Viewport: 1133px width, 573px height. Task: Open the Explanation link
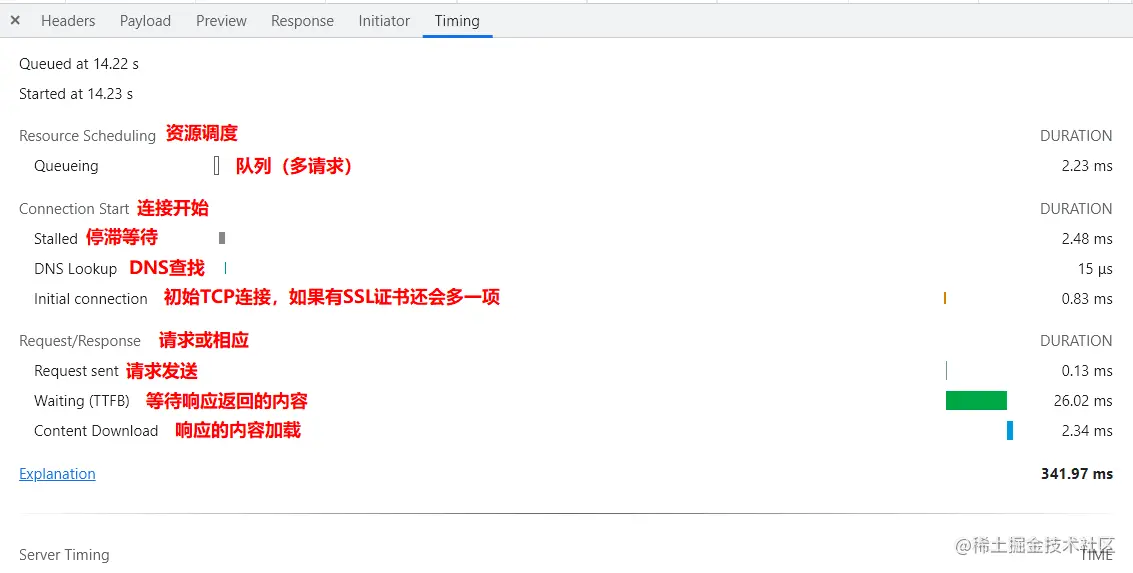click(57, 474)
